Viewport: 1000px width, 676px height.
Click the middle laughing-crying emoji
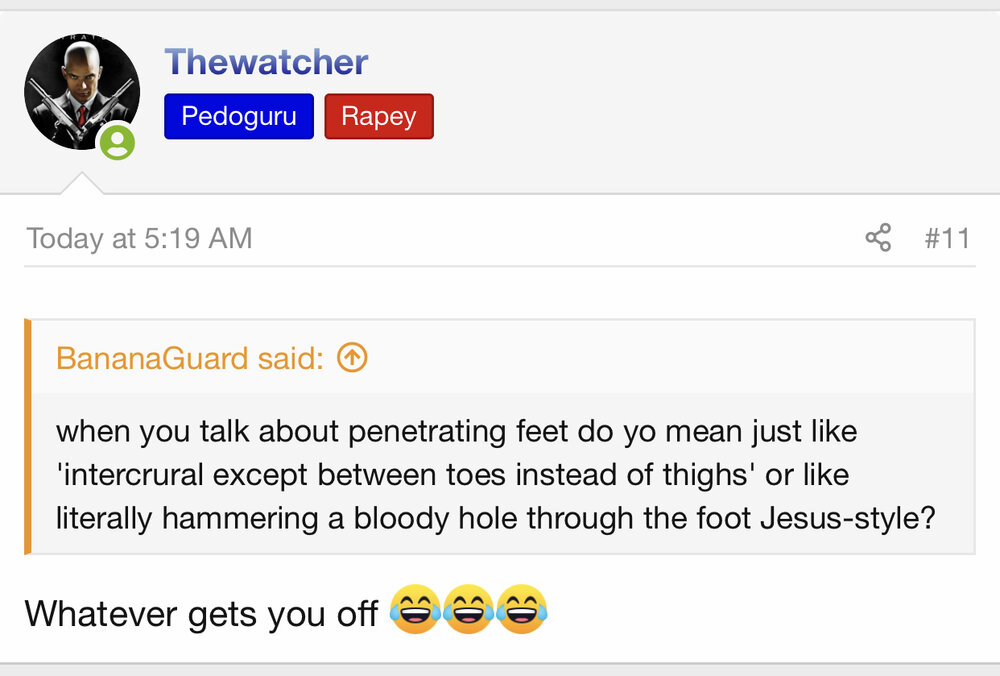coord(469,611)
